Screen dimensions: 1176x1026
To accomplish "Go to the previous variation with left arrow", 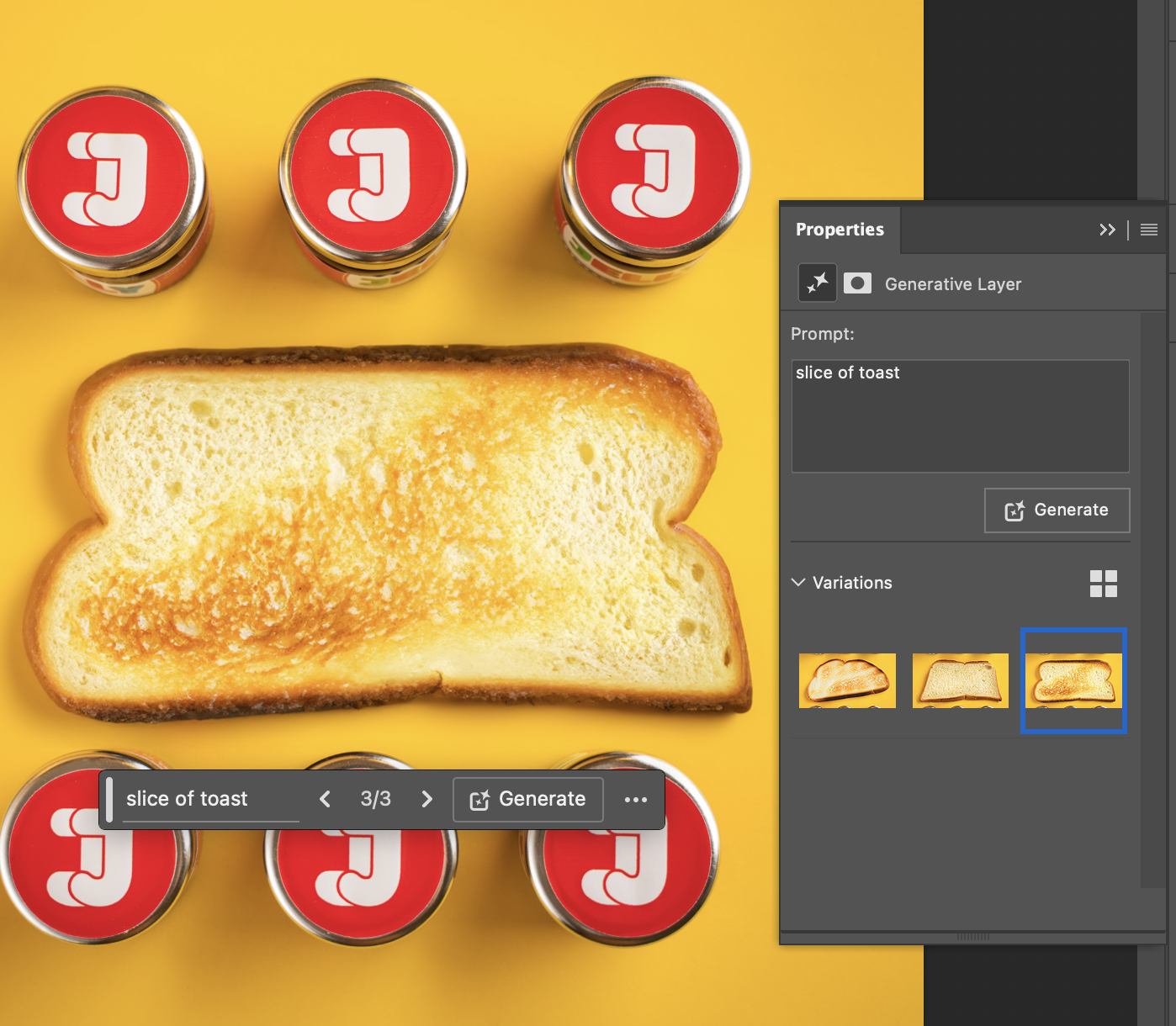I will 326,799.
